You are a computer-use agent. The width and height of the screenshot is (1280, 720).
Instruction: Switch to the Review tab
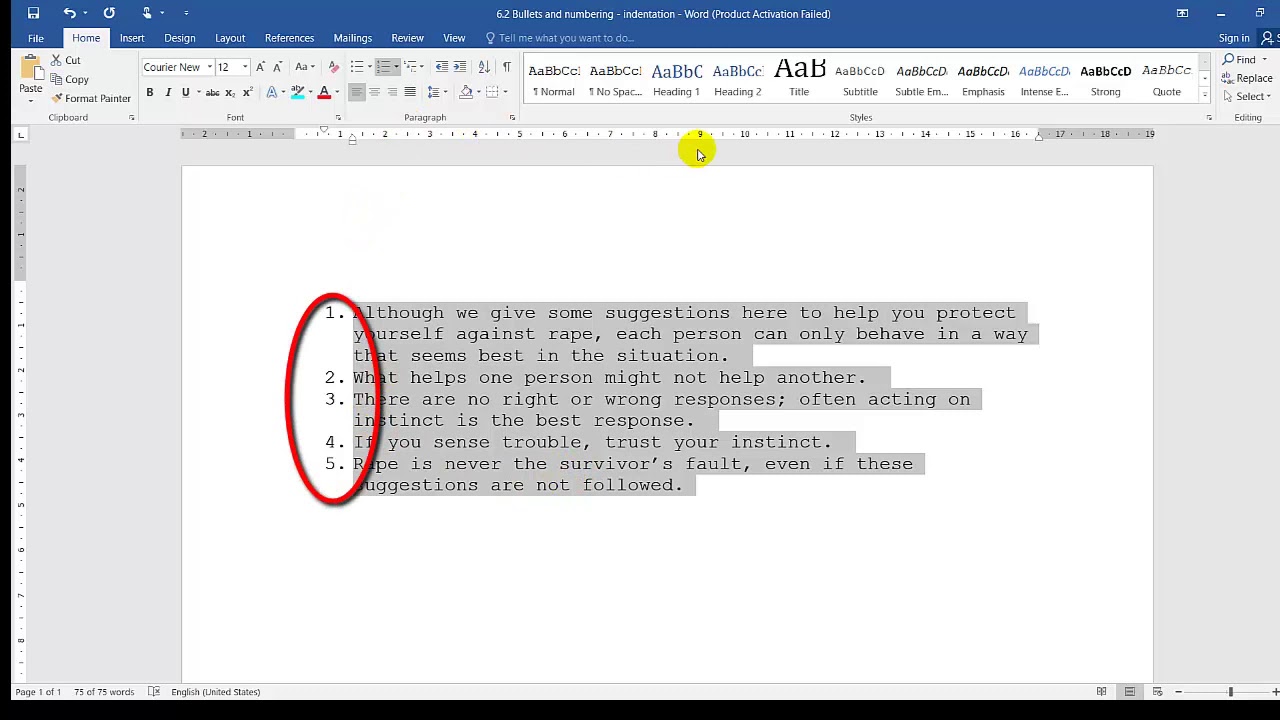coord(407,38)
